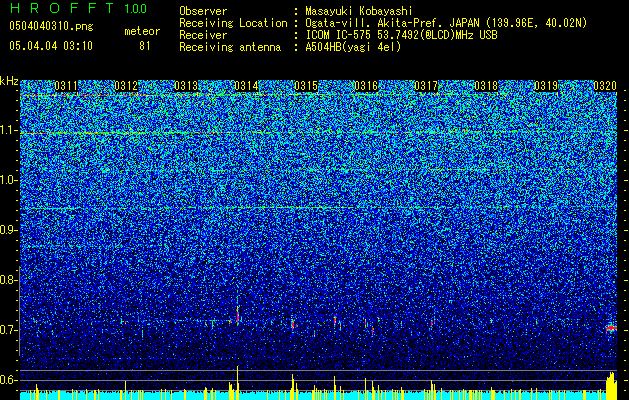Click the 1.1 frequency axis label

pyautogui.click(x=8, y=130)
